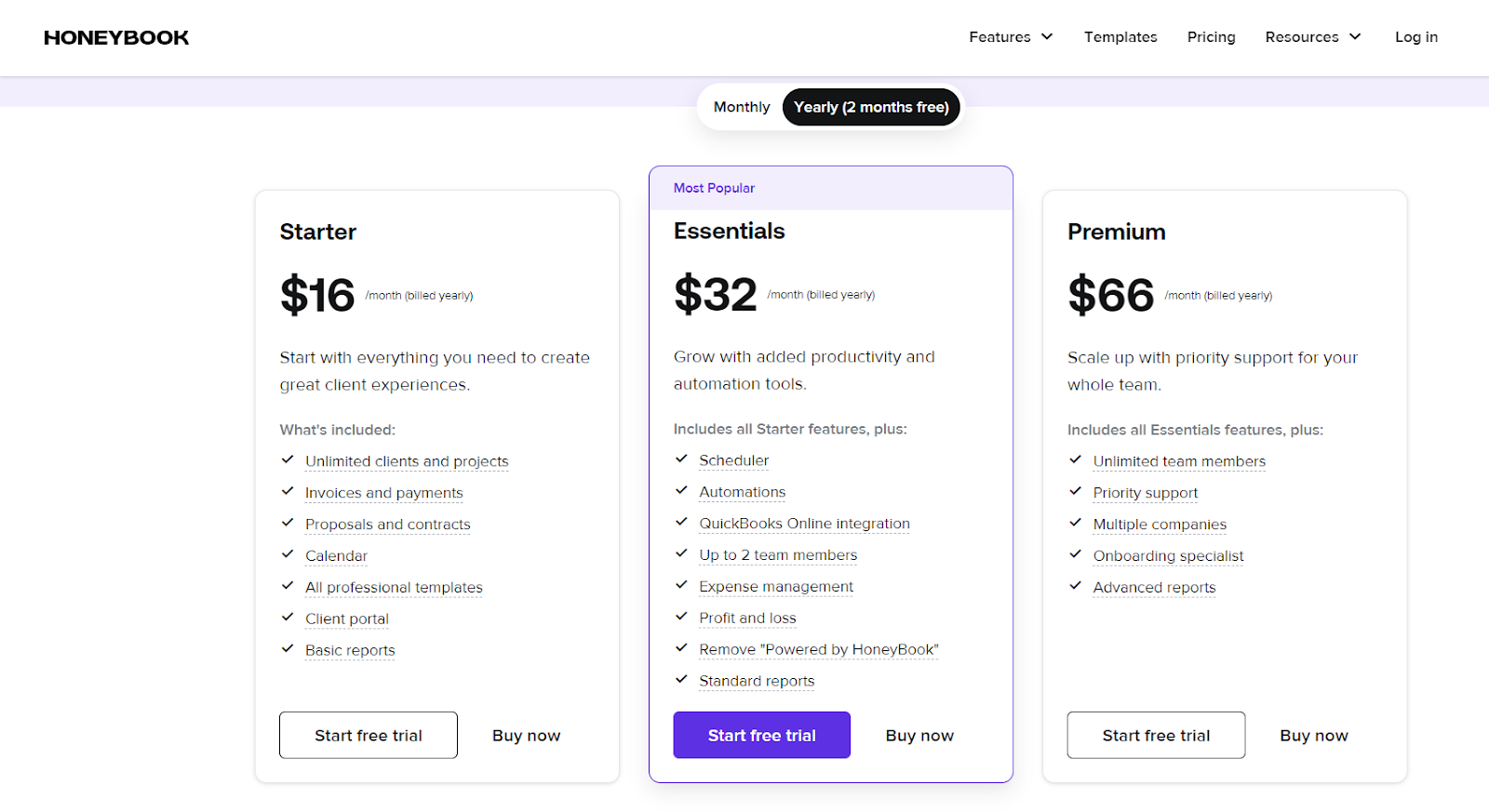Expand the Features dropdown menu
The image size is (1489, 812).
click(x=1010, y=37)
